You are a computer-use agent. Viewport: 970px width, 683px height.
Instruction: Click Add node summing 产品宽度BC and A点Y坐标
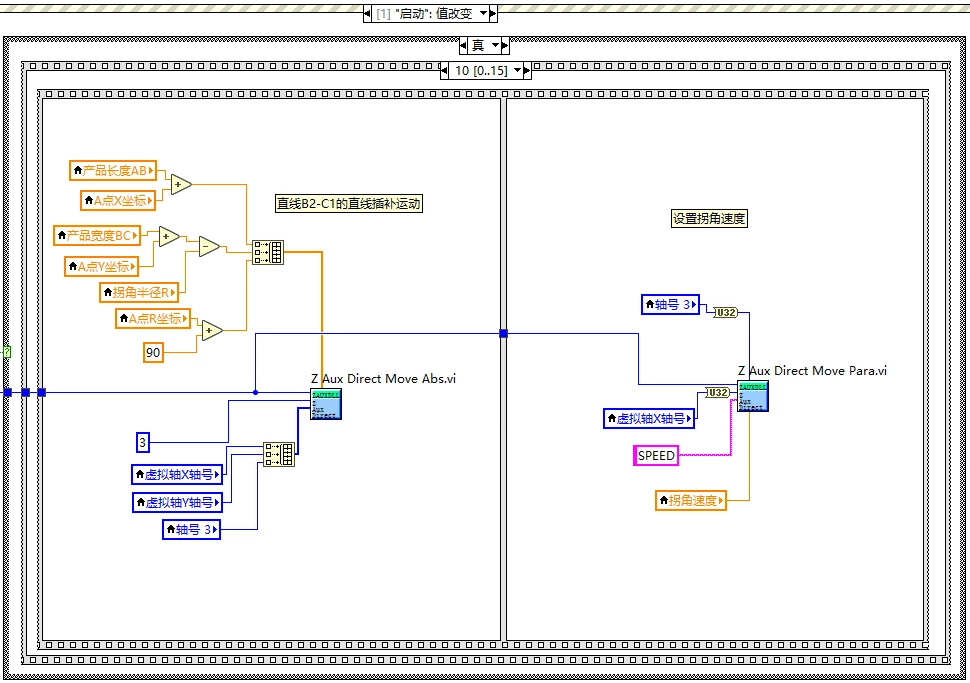coord(169,236)
